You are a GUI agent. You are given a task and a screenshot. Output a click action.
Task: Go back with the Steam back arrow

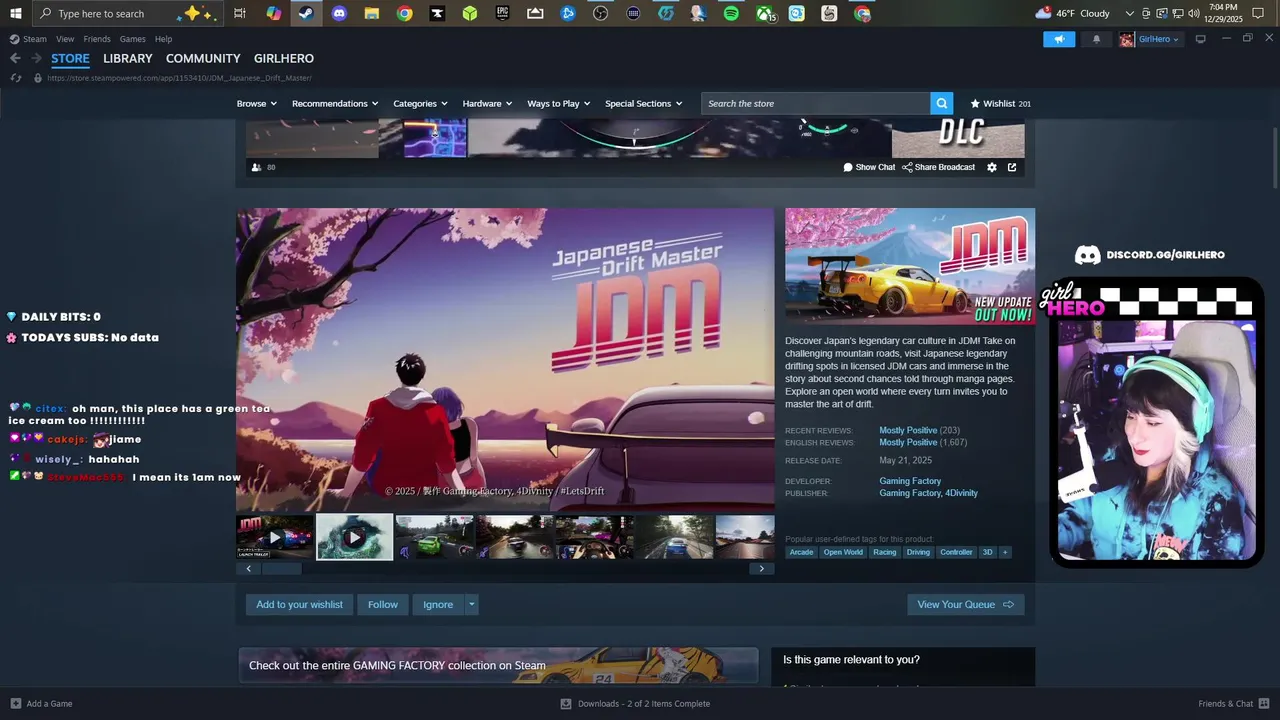point(15,58)
